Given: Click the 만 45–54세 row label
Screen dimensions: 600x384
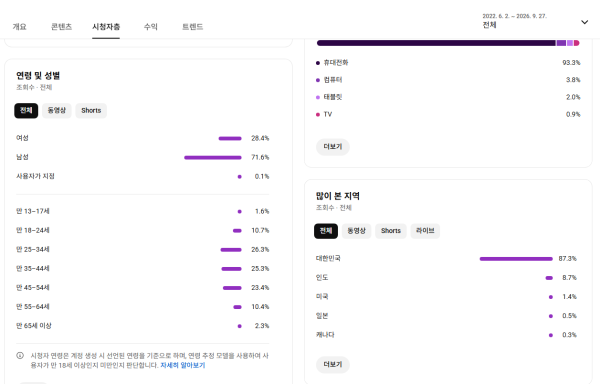Looking at the screenshot, I should (x=33, y=288).
